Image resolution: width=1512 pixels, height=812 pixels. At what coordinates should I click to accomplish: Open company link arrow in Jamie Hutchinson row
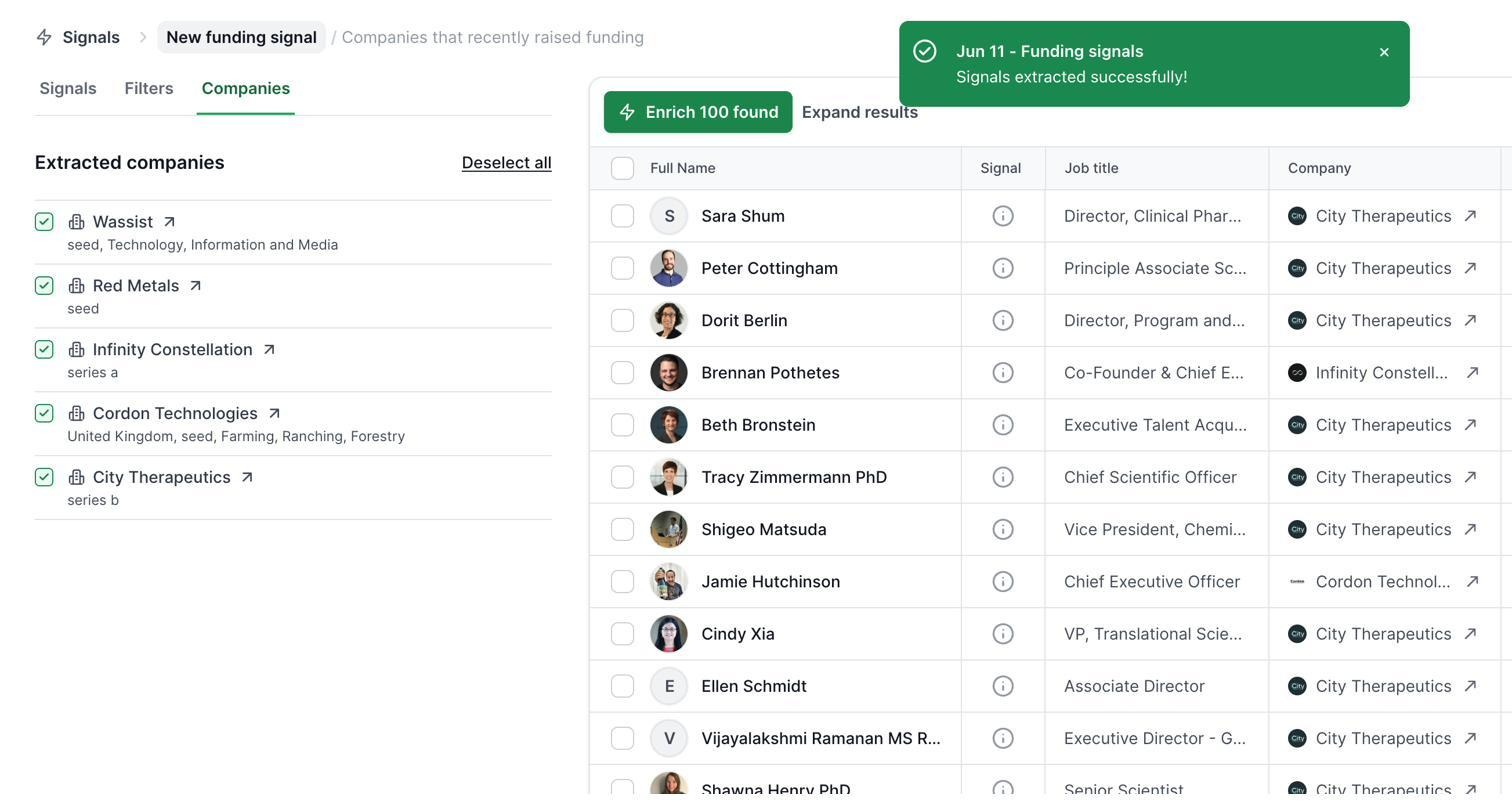click(x=1472, y=582)
